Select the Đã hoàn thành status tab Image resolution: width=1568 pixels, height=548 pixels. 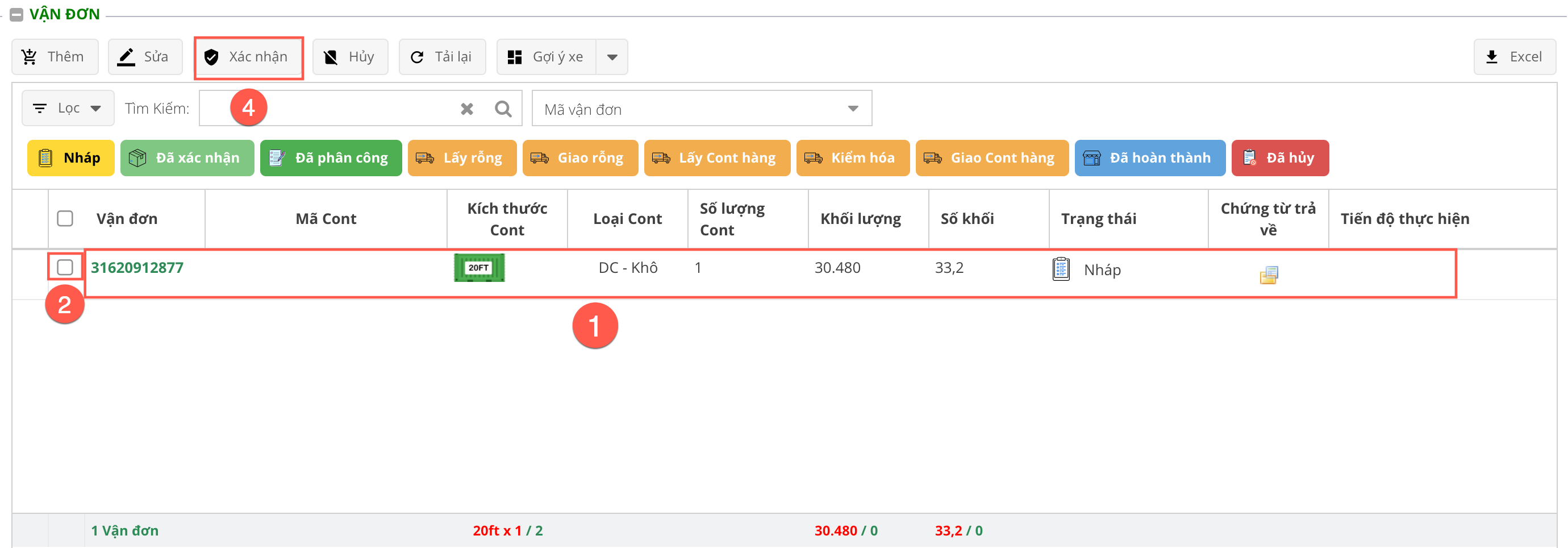tap(1149, 158)
